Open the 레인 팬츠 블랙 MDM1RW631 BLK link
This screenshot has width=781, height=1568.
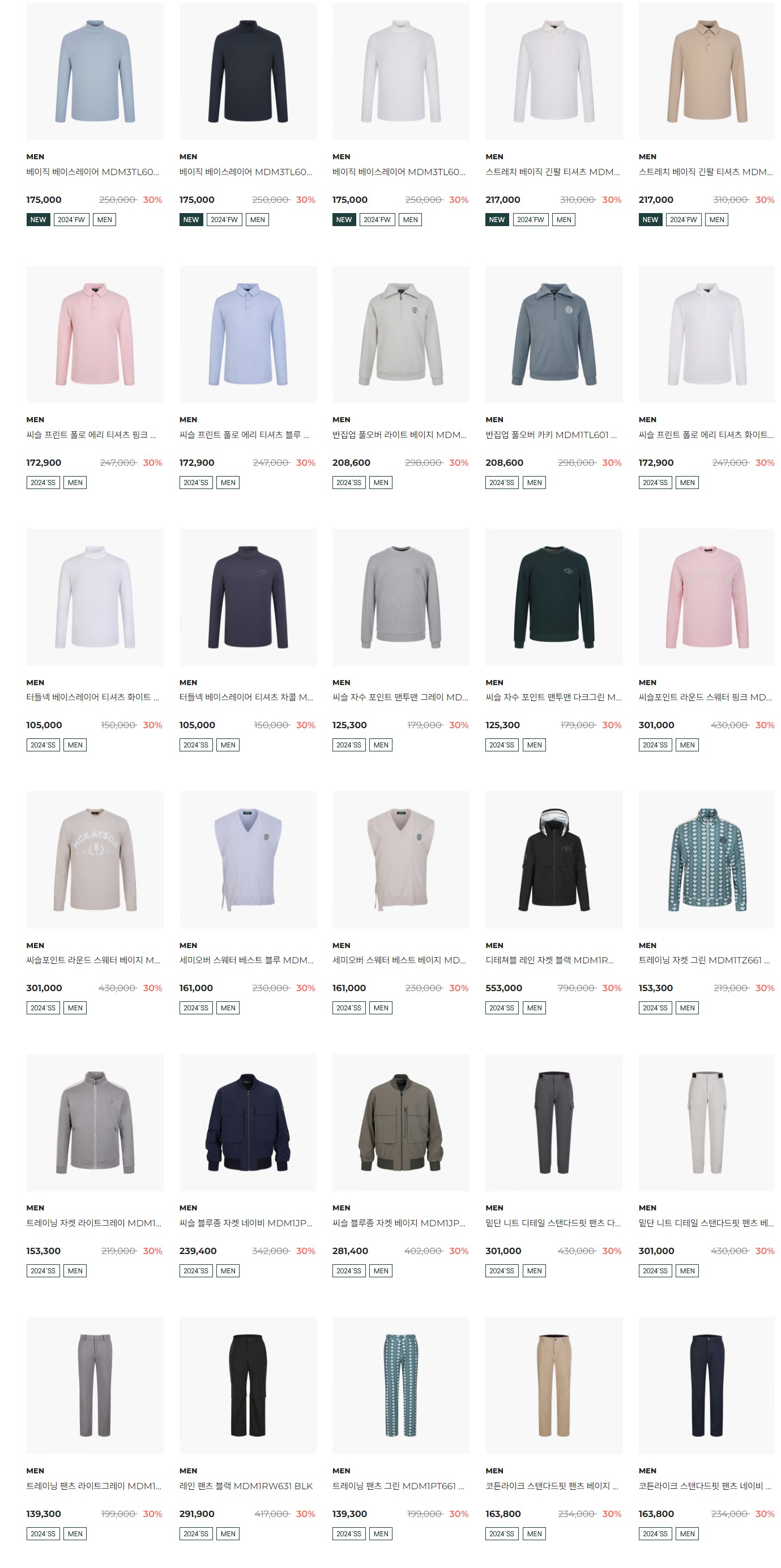pyautogui.click(x=246, y=1486)
